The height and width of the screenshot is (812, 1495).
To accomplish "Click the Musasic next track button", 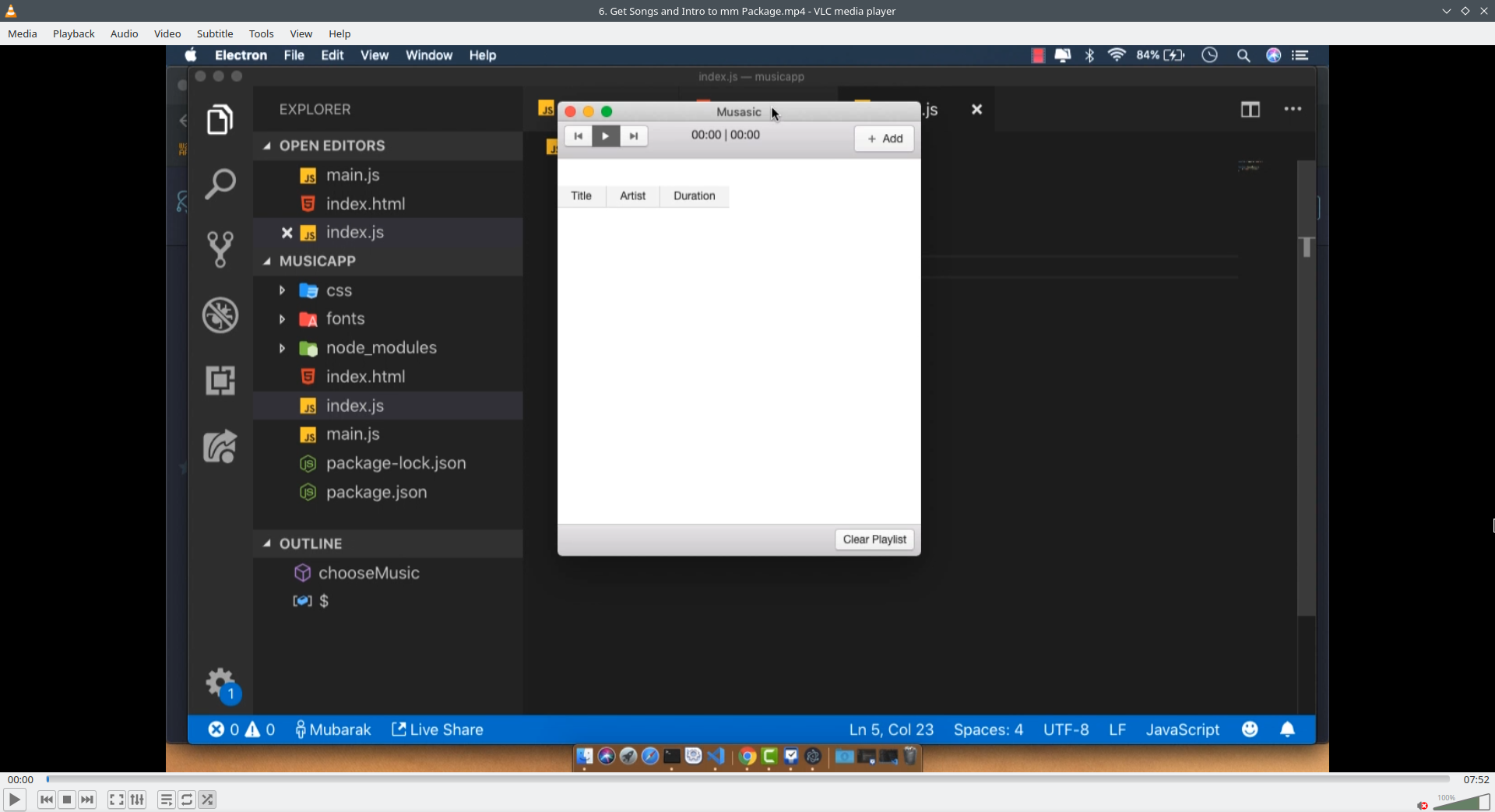I will click(634, 136).
